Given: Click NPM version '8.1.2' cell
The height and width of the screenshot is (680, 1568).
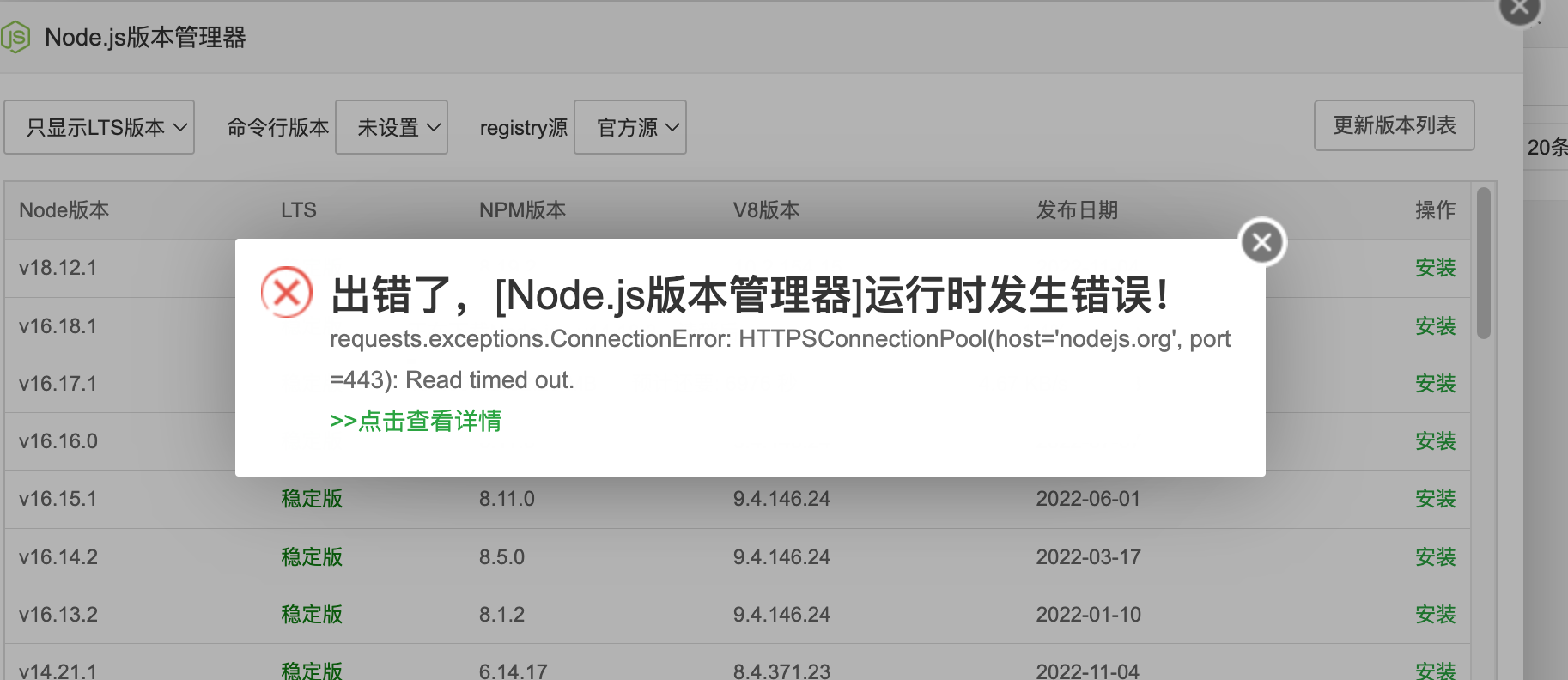Looking at the screenshot, I should tap(501, 615).
